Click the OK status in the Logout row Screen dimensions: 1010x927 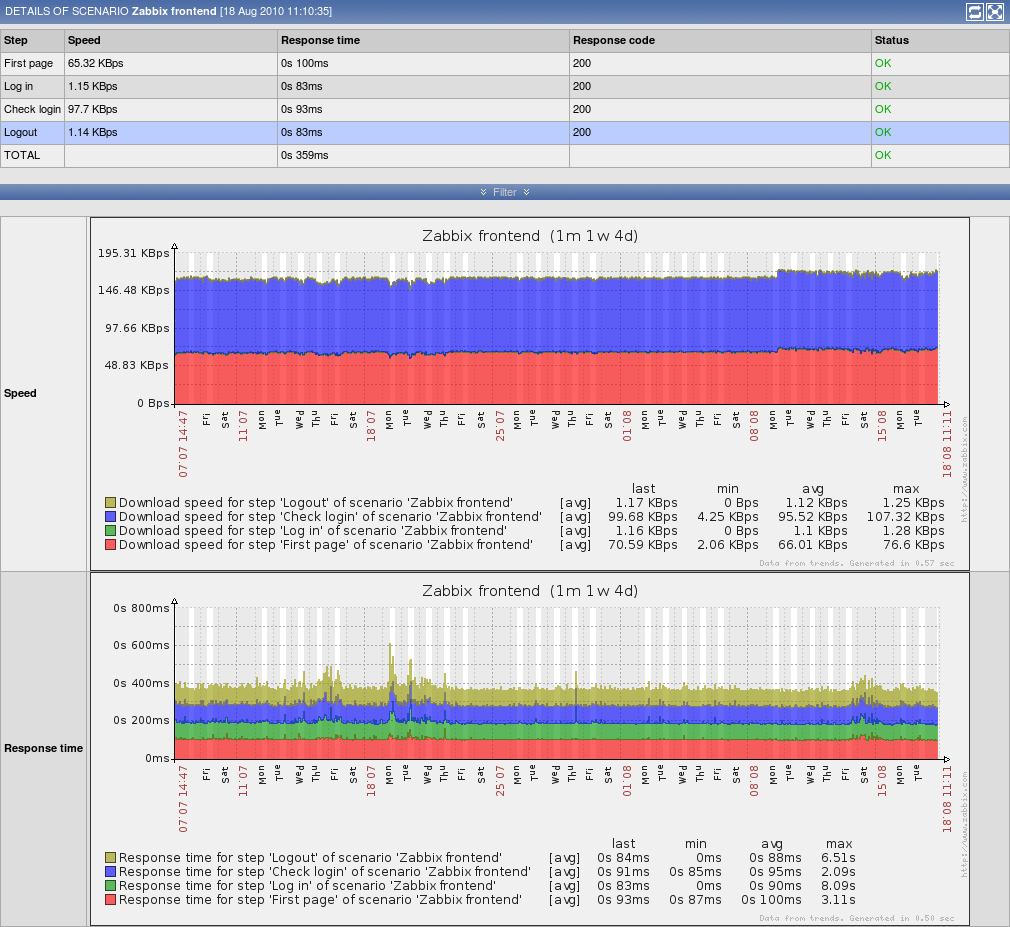pos(883,132)
